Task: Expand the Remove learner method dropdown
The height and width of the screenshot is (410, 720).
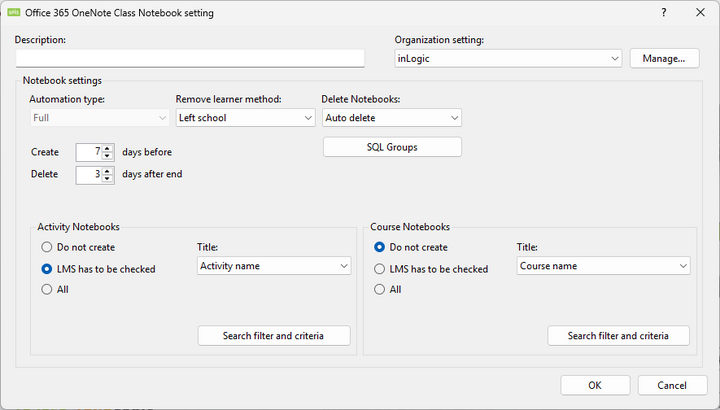Action: pyautogui.click(x=245, y=118)
